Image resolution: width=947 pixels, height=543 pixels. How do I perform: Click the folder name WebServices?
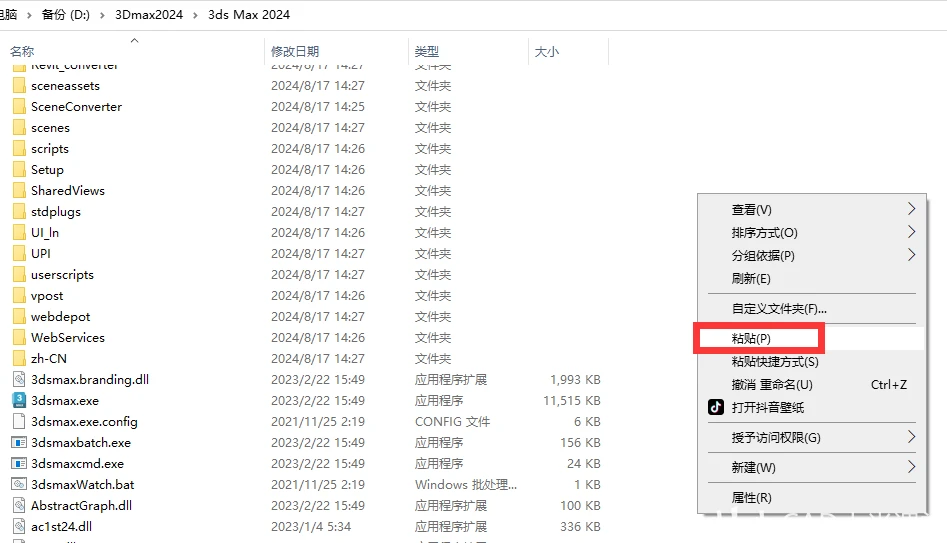click(68, 338)
